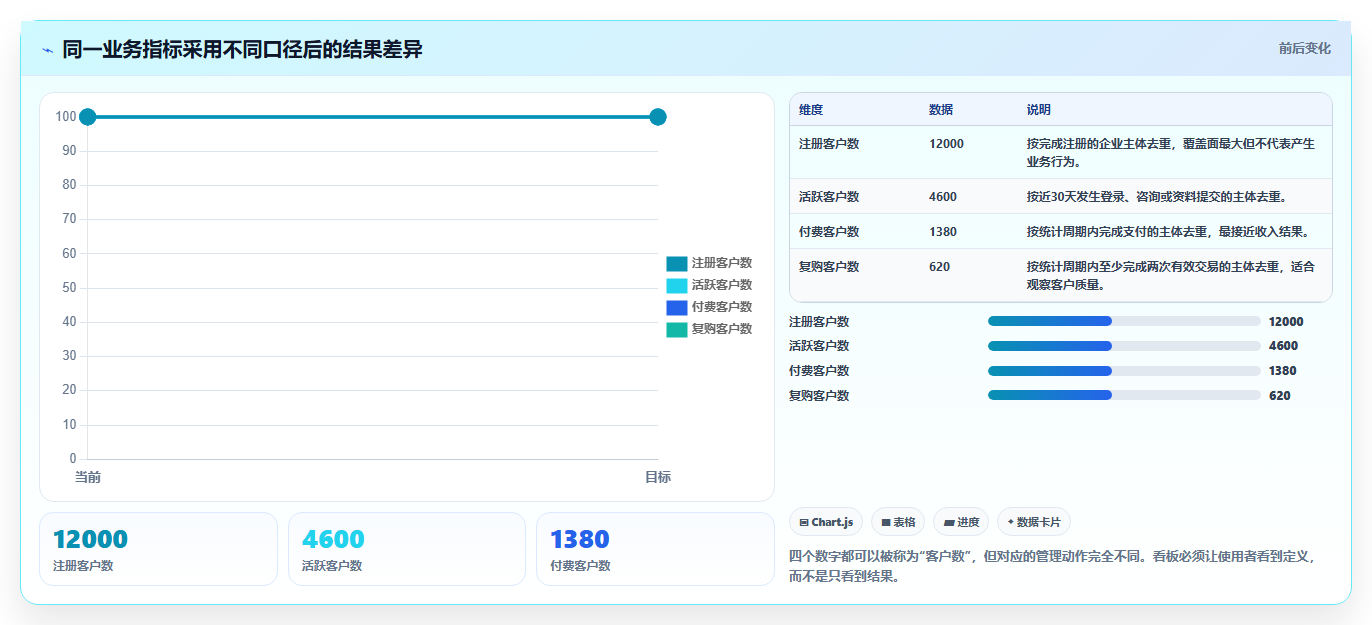Click the 进度 tag chip
The image size is (1372, 625).
pos(961,522)
